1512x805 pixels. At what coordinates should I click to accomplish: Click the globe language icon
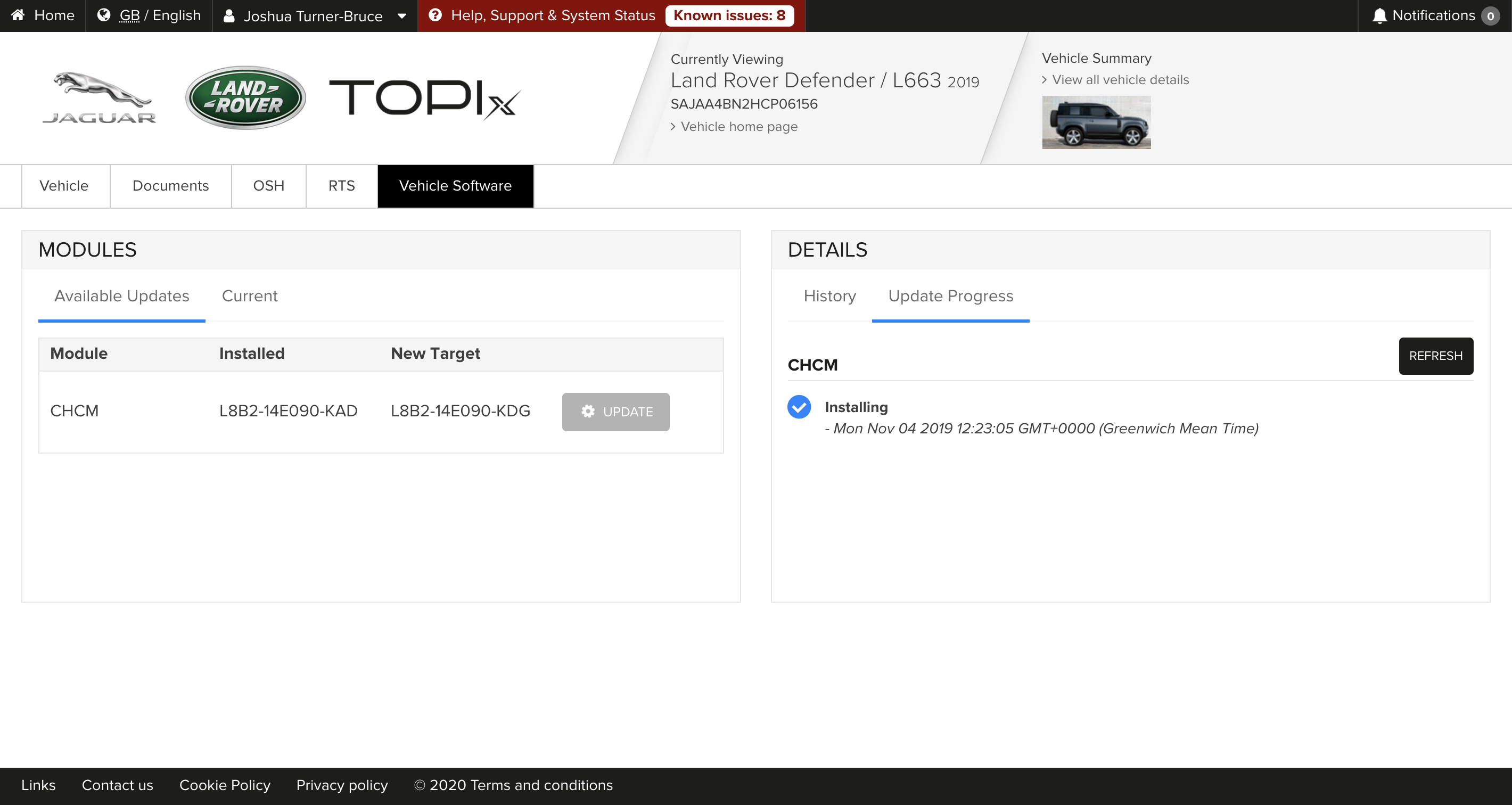[104, 15]
